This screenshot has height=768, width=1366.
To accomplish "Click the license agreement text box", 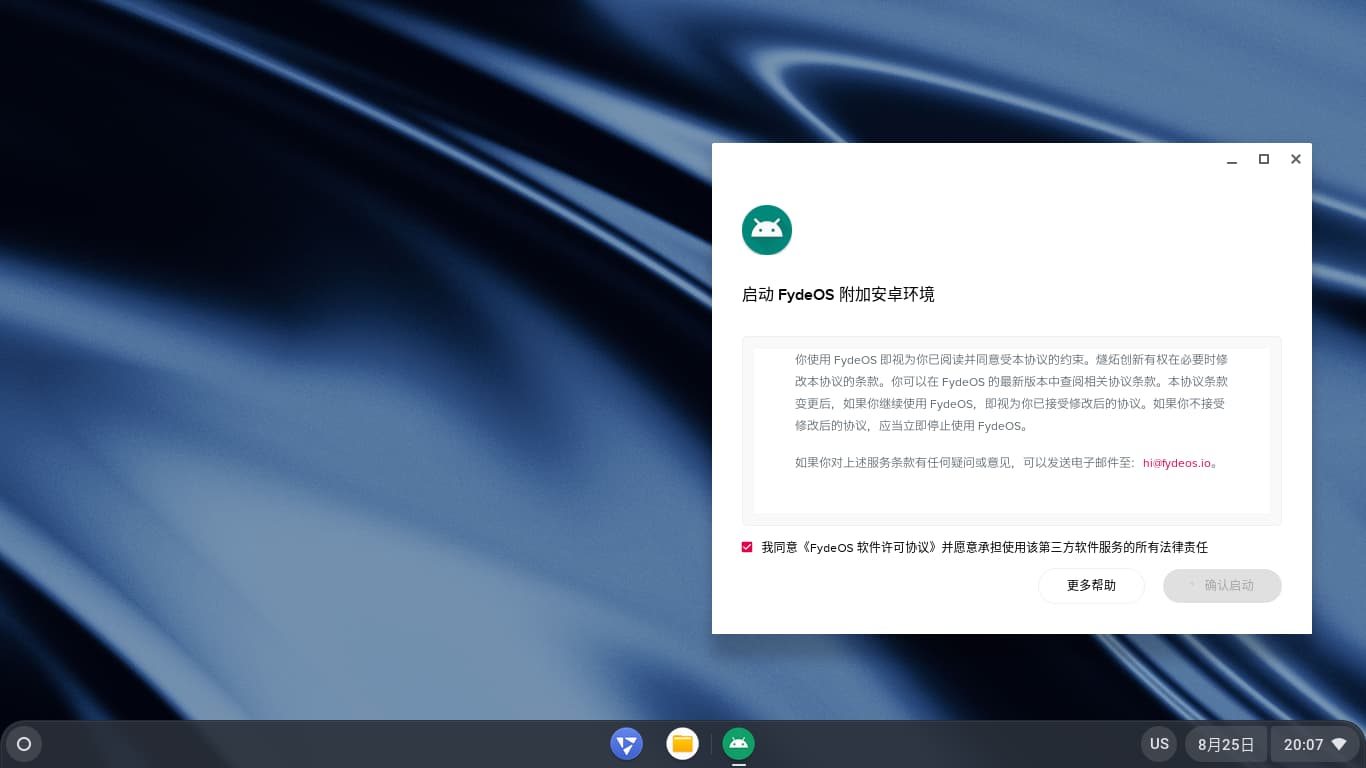I will [1011, 431].
